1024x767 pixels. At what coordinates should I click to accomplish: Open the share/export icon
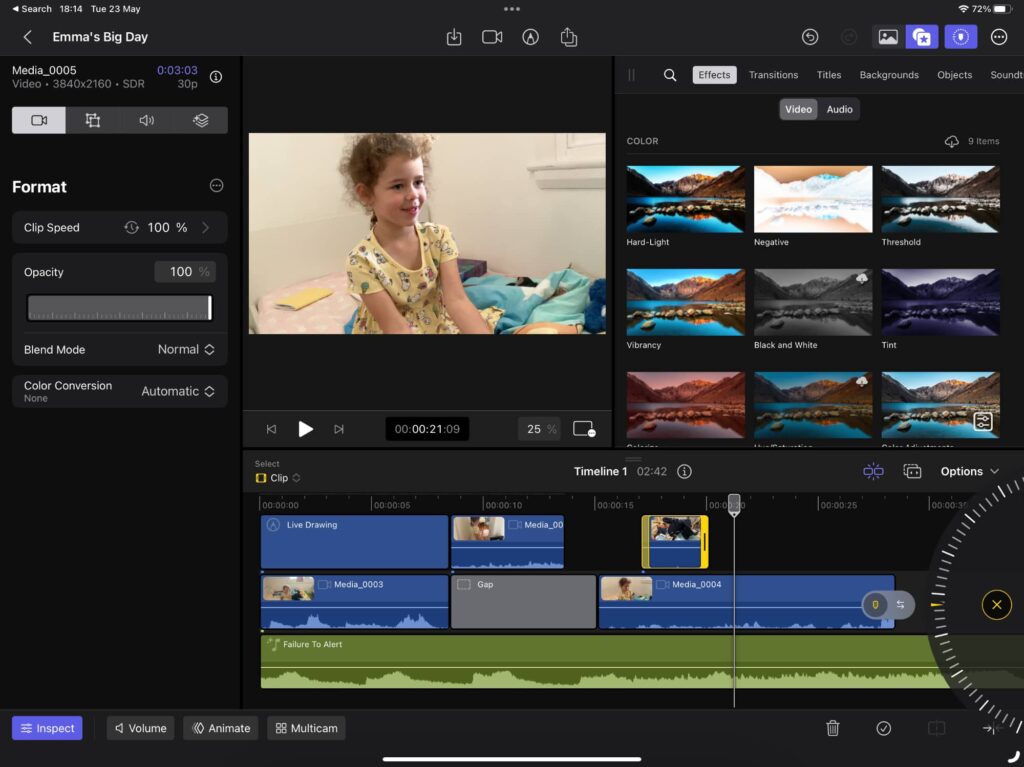click(x=569, y=37)
